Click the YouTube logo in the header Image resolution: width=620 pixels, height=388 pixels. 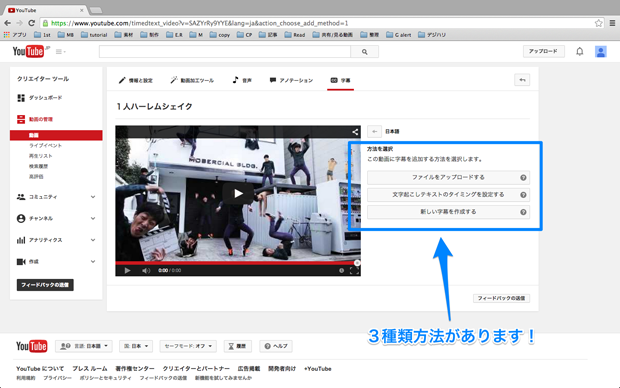(28, 51)
